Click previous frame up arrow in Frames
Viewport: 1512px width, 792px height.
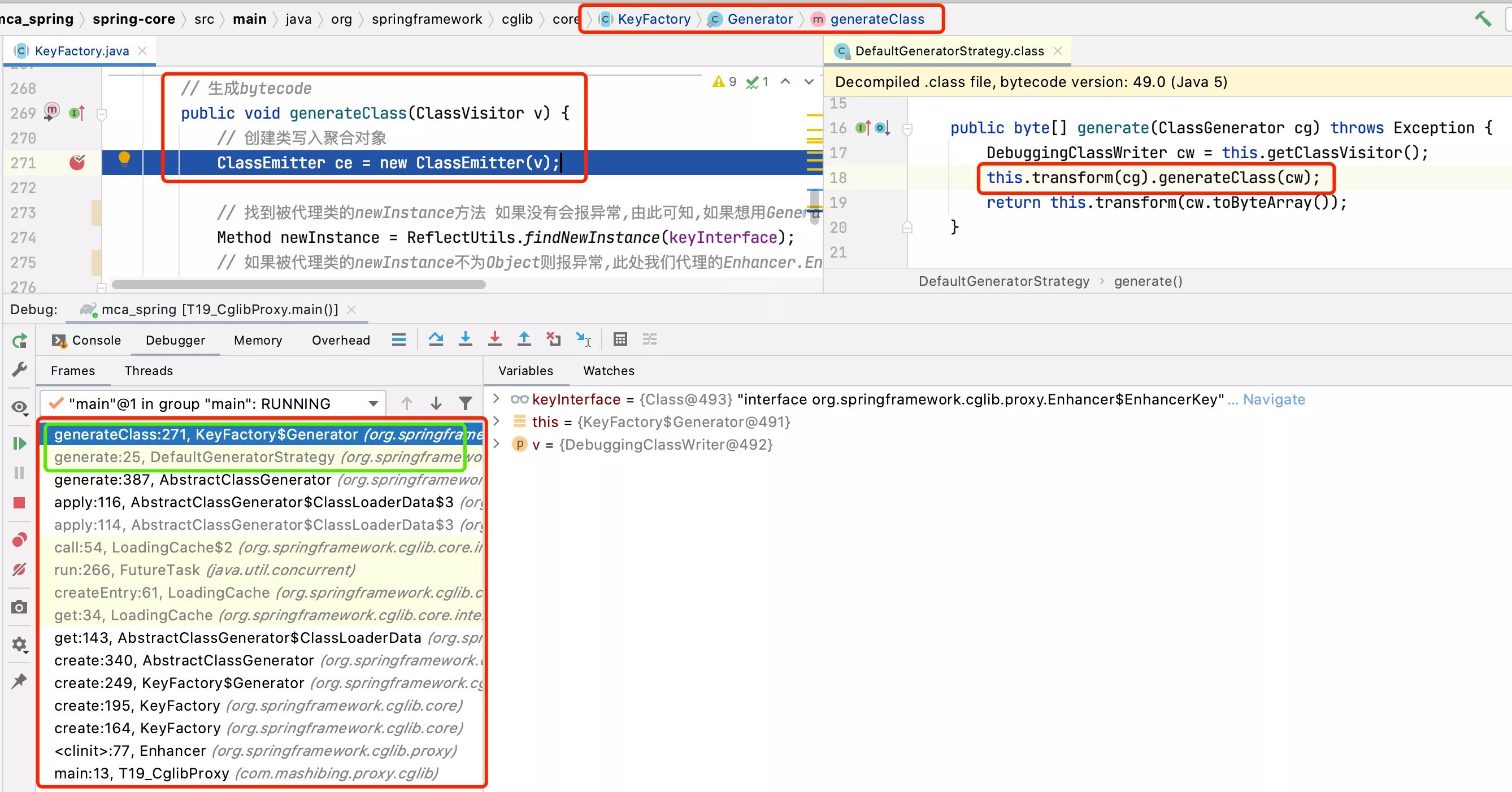tap(406, 403)
